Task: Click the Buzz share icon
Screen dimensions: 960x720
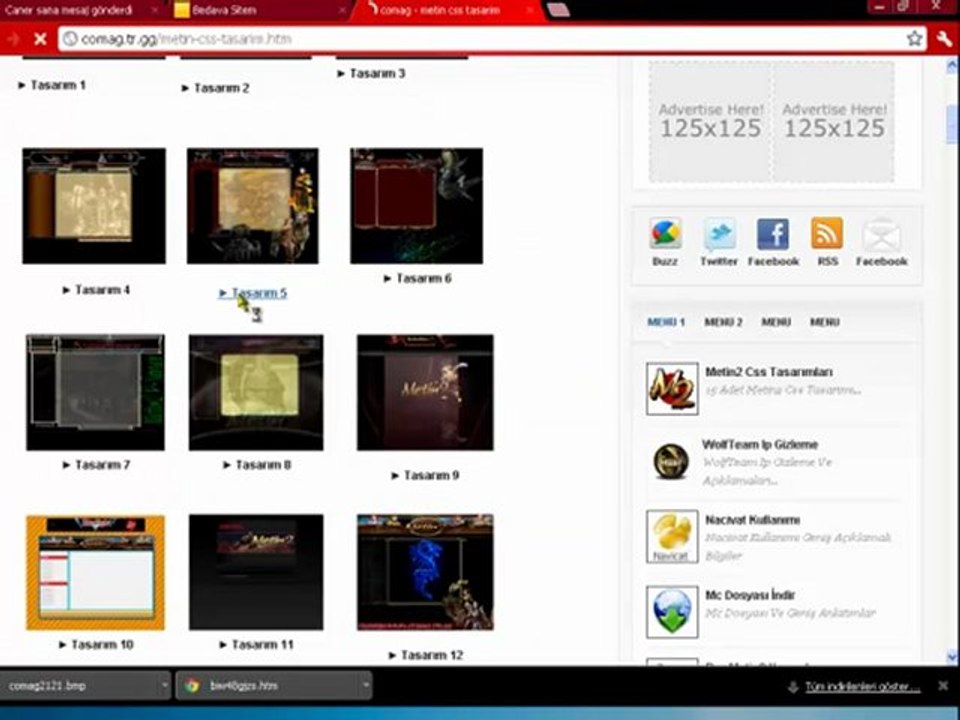Action: pos(666,233)
